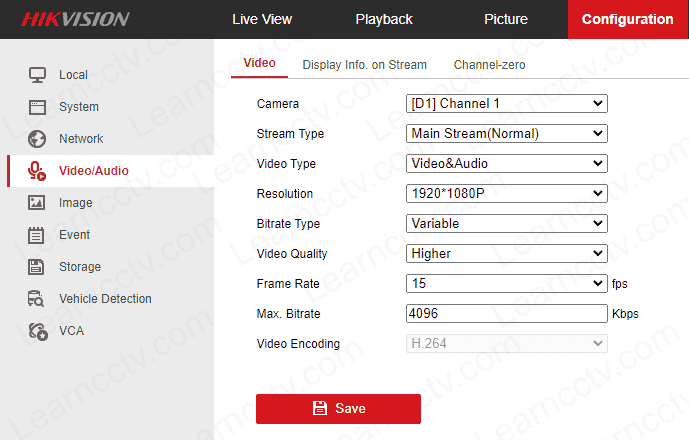Open Image settings via picture icon

click(x=37, y=203)
